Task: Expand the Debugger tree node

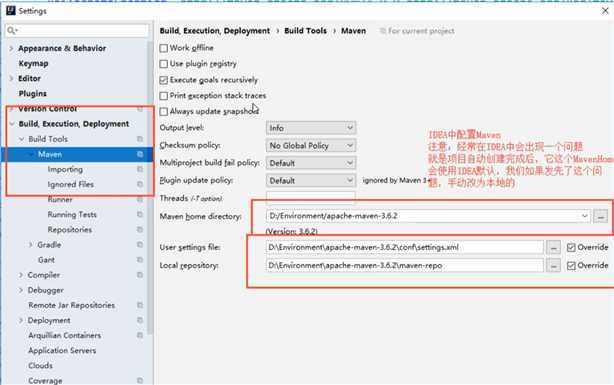Action: 21,290
